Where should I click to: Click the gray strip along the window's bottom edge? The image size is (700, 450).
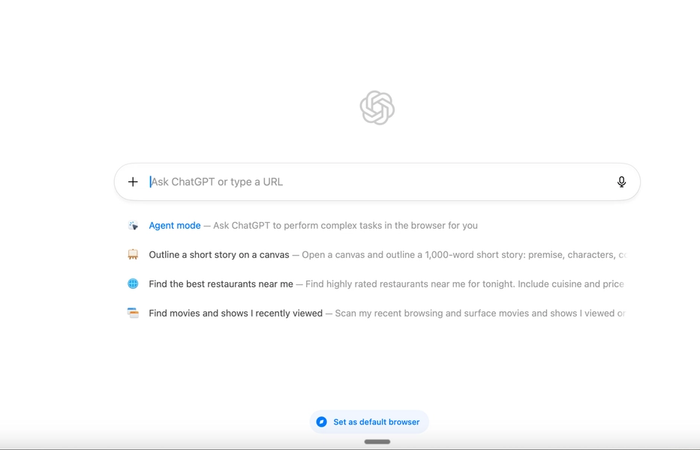click(x=350, y=448)
